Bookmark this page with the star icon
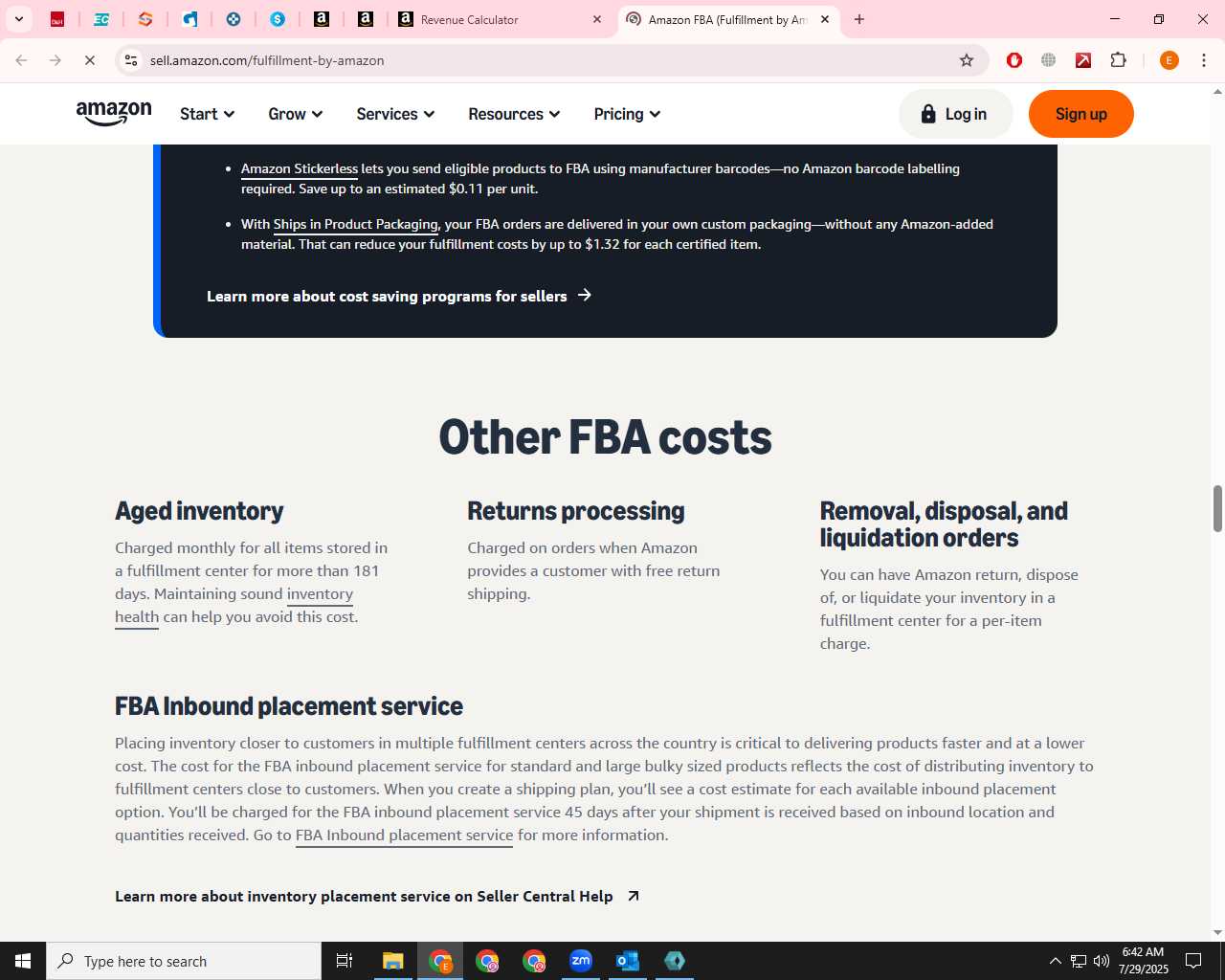1225x980 pixels. point(967,60)
